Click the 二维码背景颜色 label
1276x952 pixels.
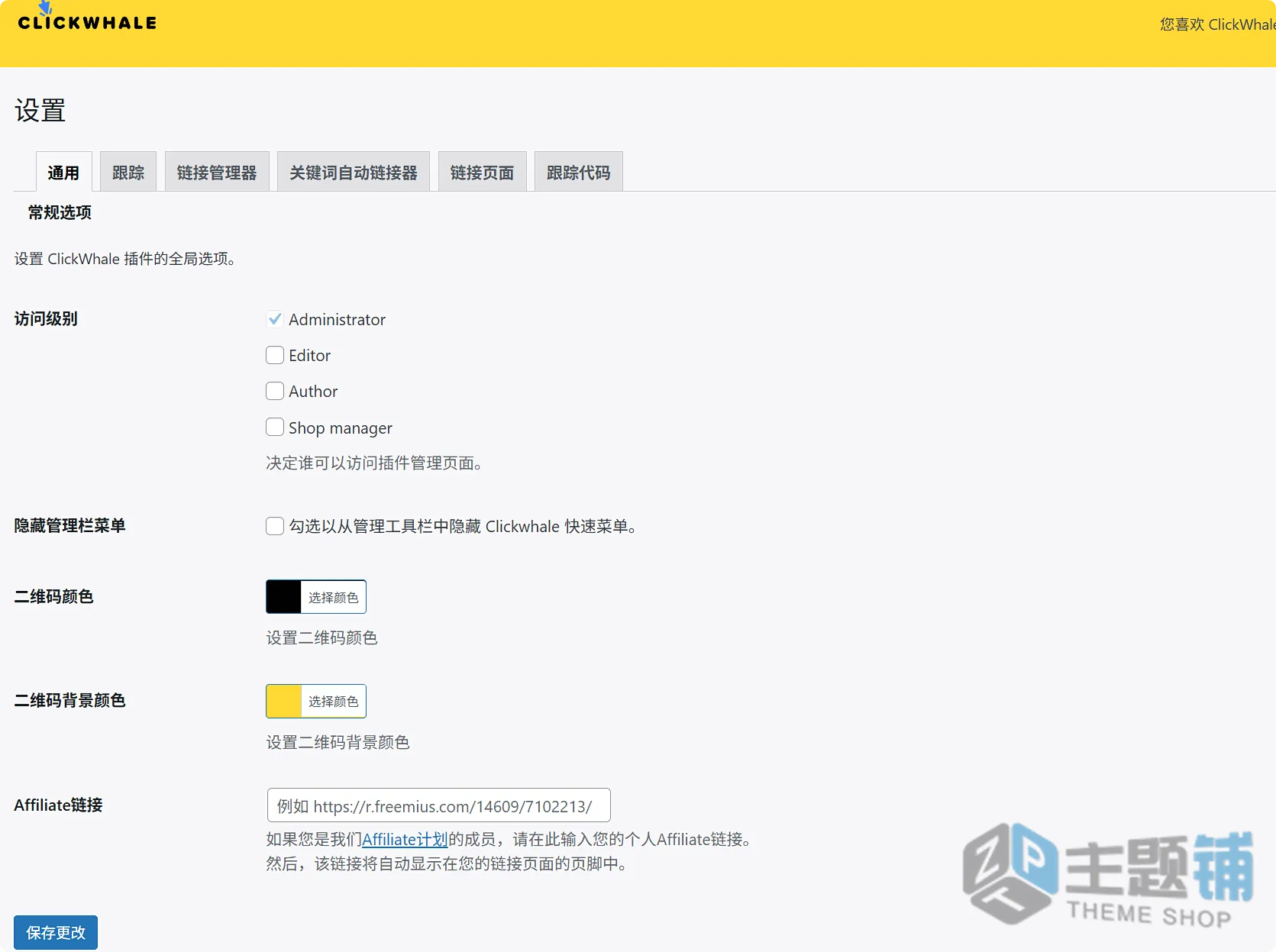click(x=69, y=700)
